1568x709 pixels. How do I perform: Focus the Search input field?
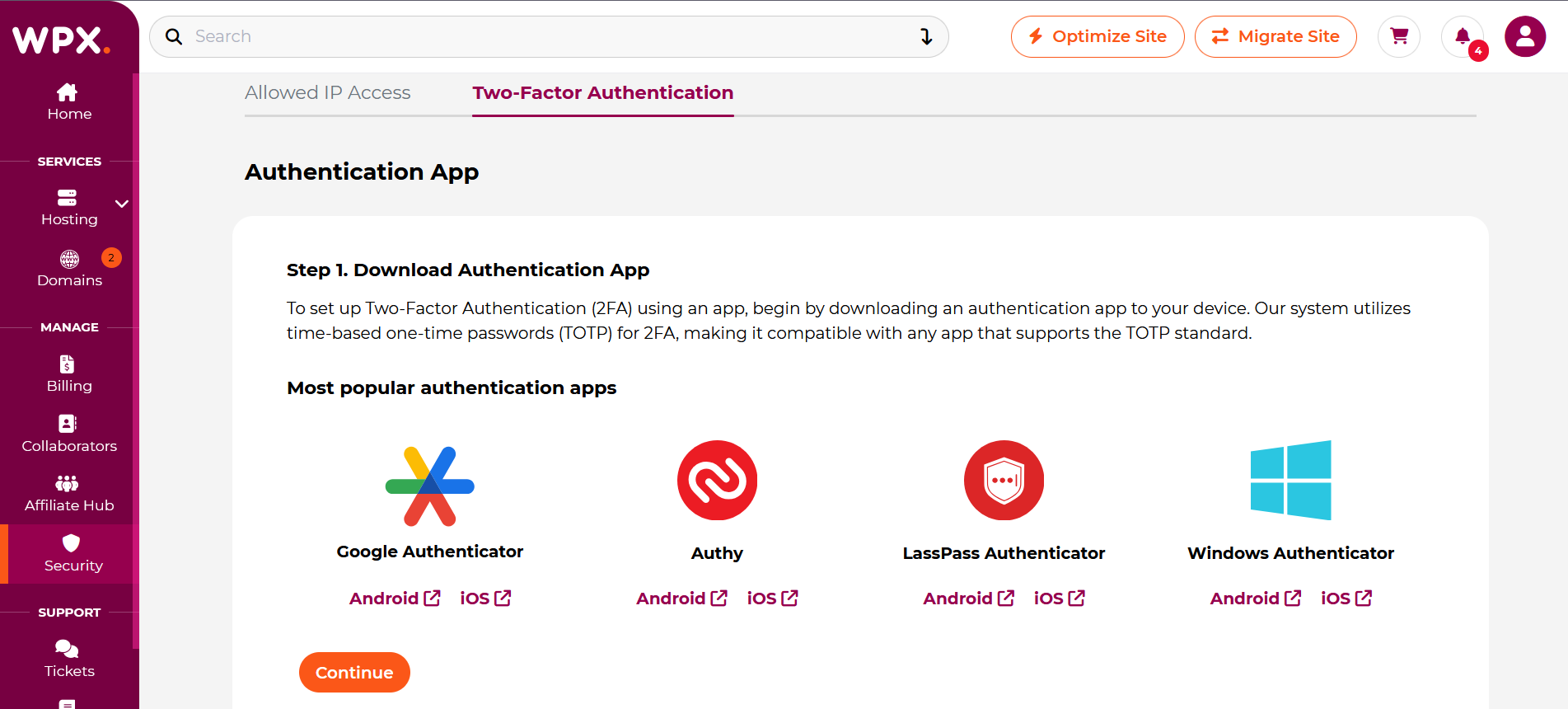549,36
